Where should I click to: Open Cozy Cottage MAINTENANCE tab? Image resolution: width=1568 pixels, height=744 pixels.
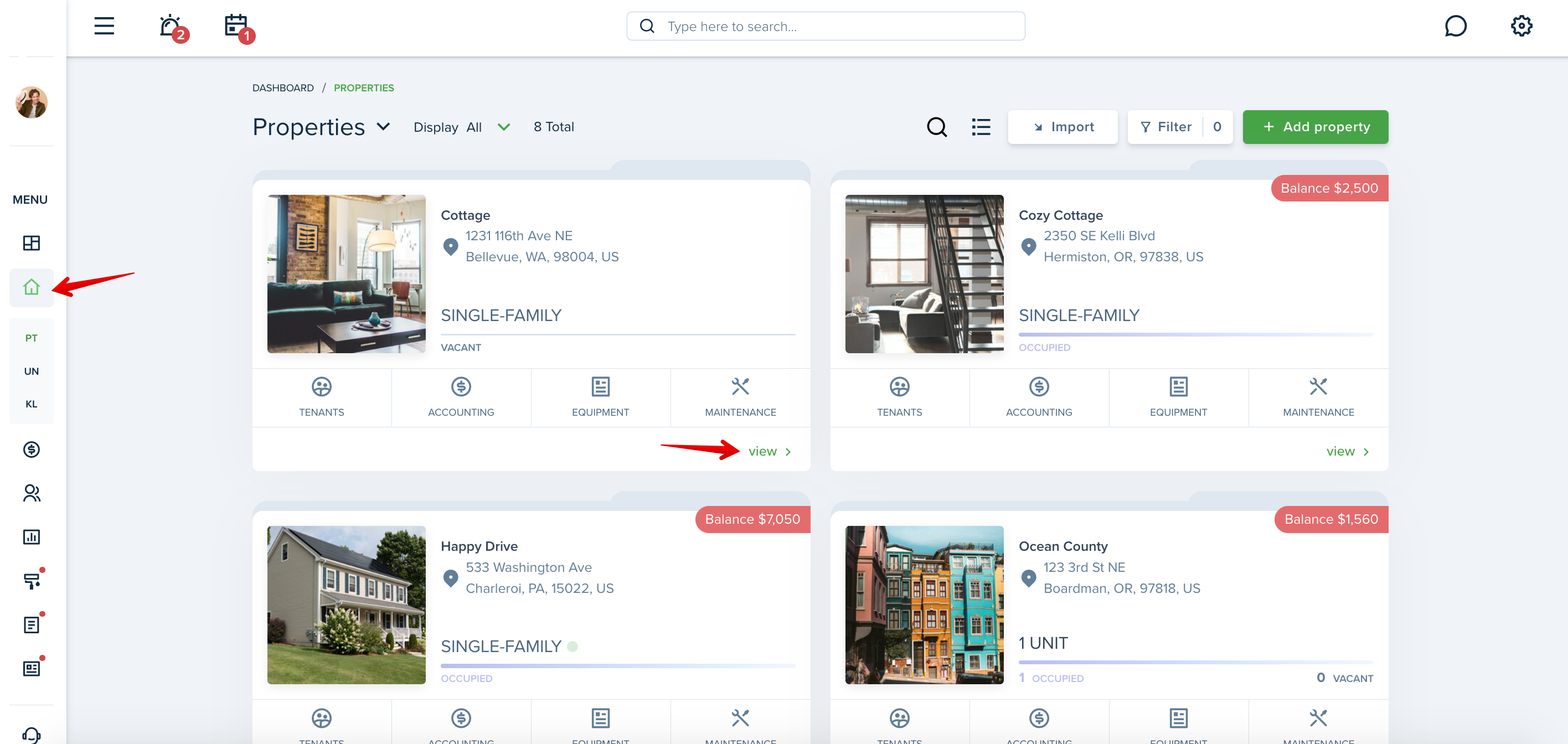pyautogui.click(x=1318, y=397)
